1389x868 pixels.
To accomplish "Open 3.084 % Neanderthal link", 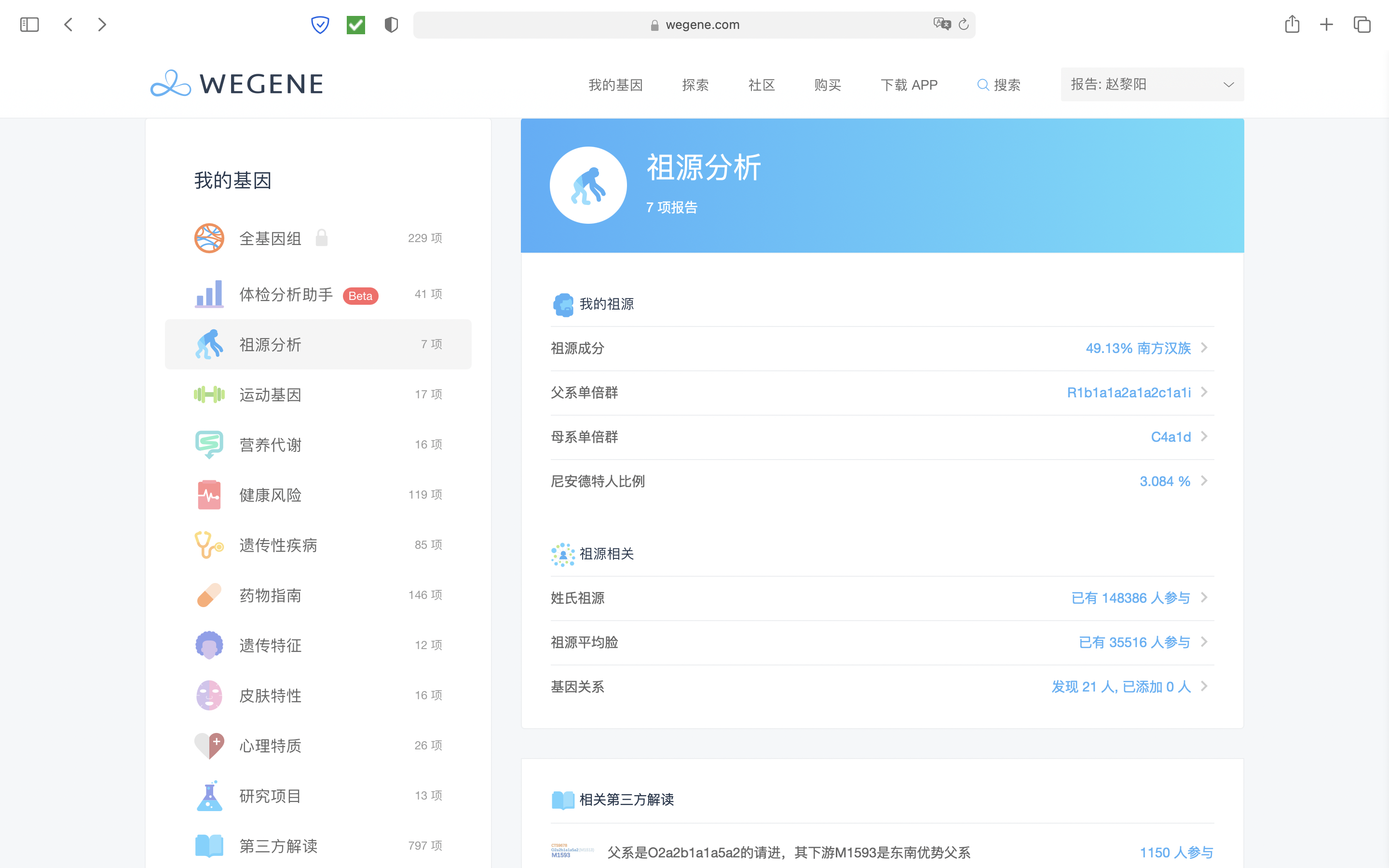I will pyautogui.click(x=1165, y=481).
